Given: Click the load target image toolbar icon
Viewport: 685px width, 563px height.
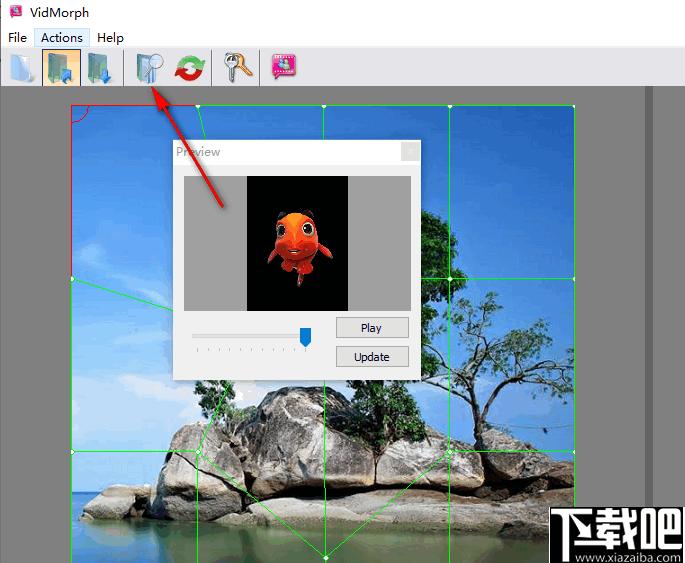Looking at the screenshot, I should pyautogui.click(x=100, y=68).
